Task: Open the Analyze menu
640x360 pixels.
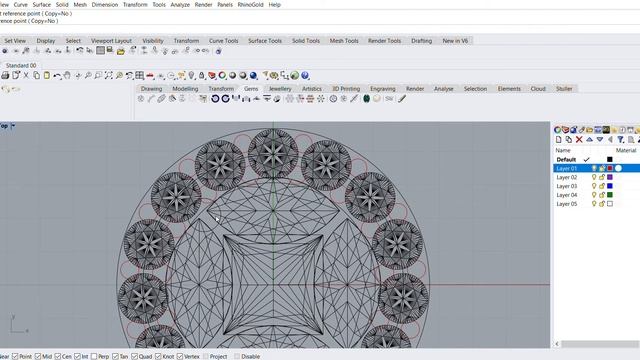Action: click(x=180, y=4)
